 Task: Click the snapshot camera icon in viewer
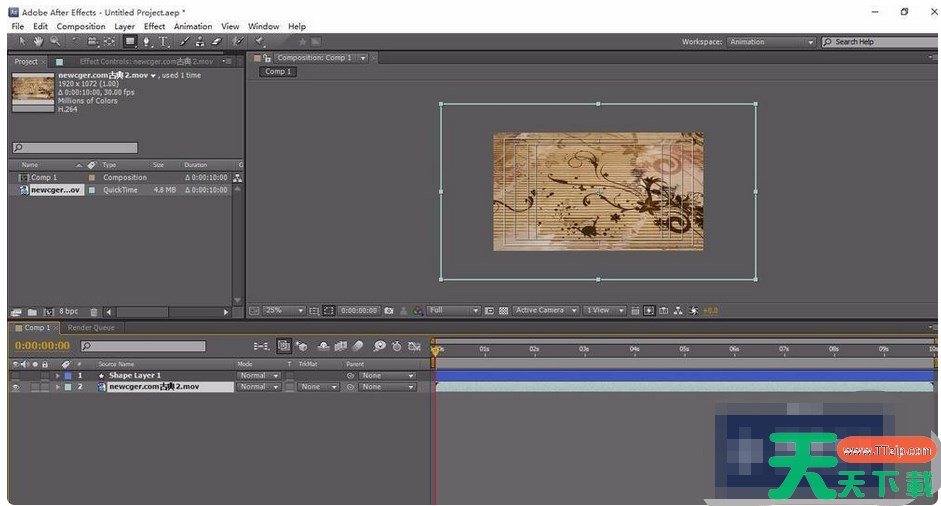[389, 311]
